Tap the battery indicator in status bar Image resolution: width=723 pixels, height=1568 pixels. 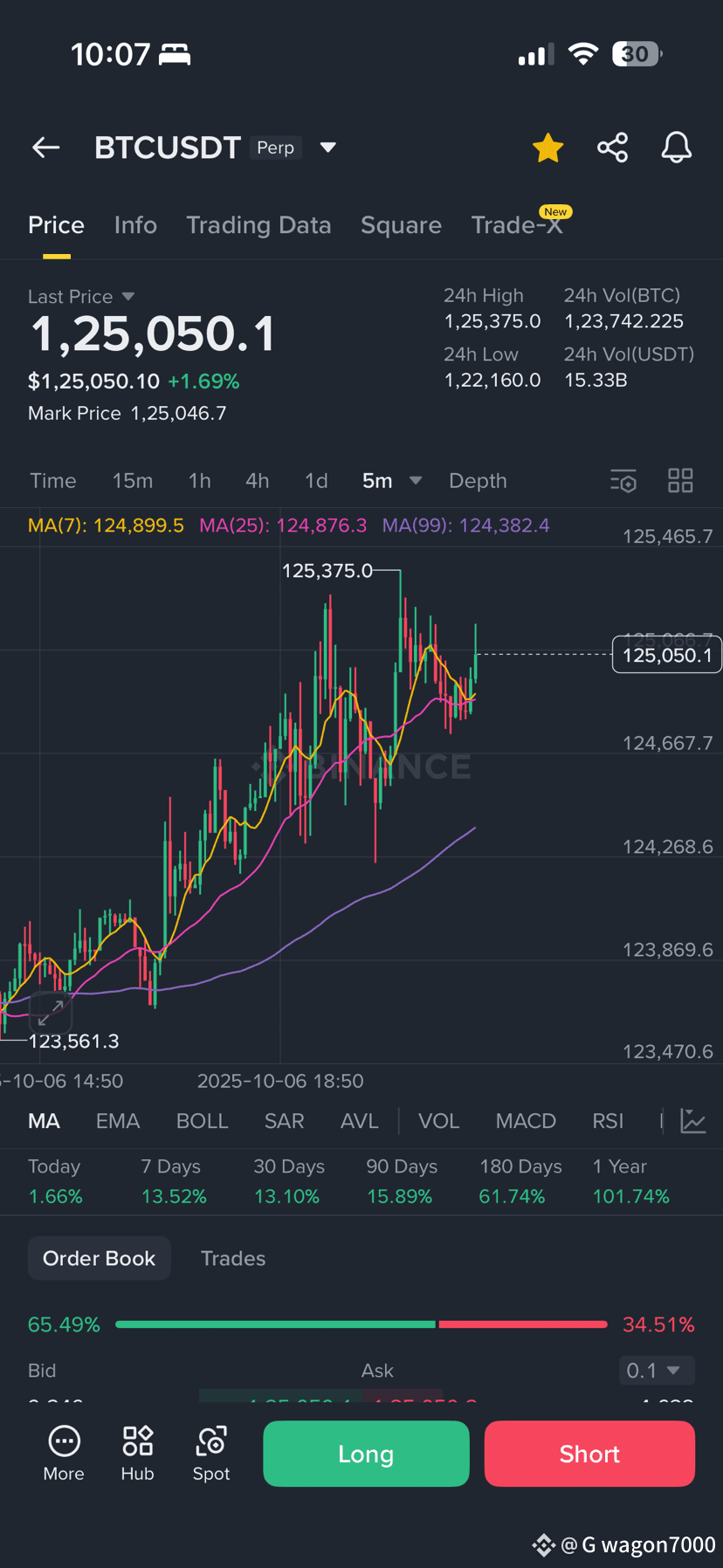tap(637, 54)
